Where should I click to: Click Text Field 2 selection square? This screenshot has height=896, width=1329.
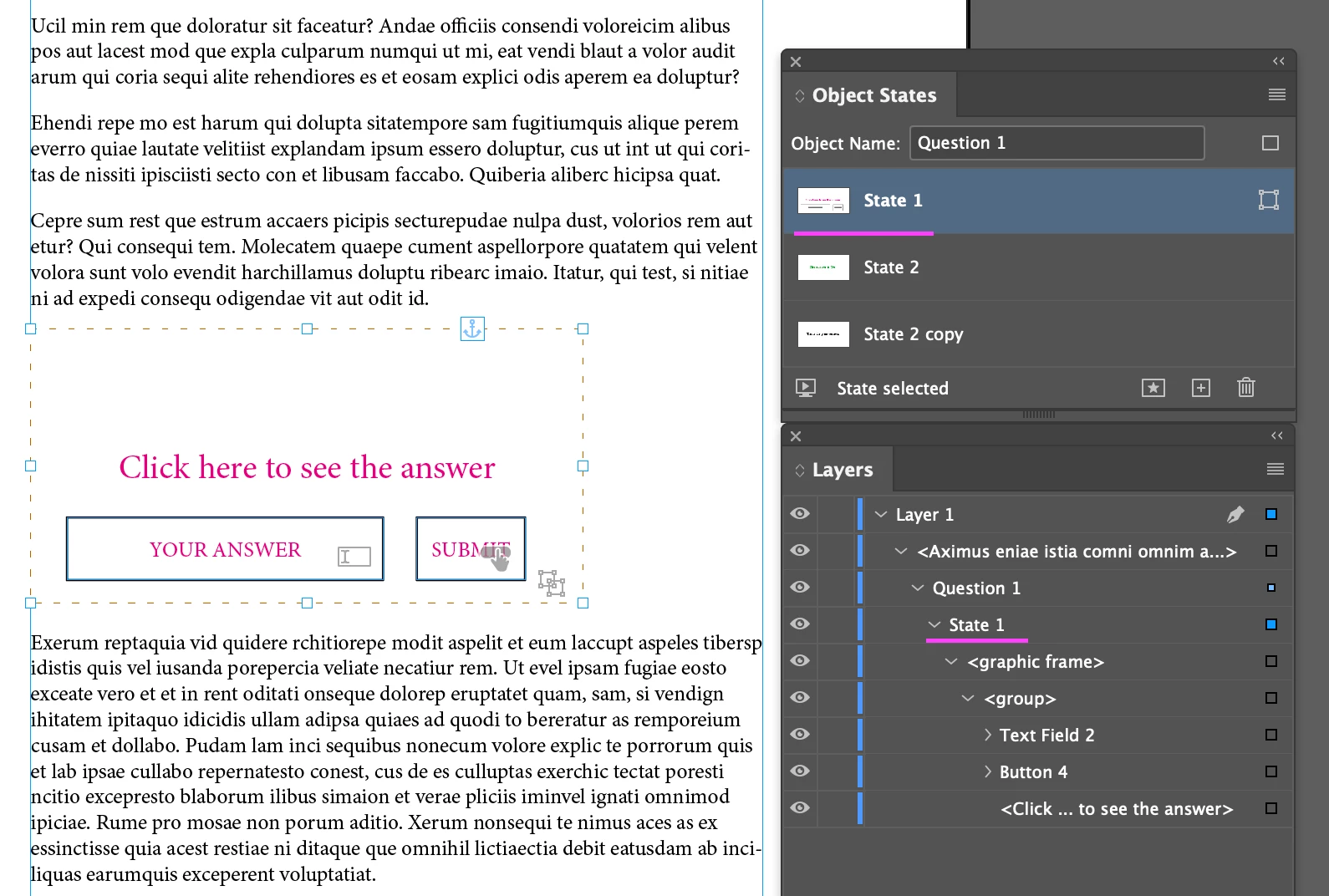pos(1271,735)
